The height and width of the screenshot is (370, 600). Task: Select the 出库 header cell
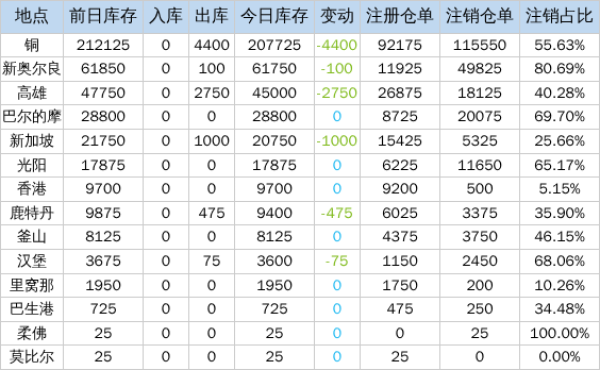pyautogui.click(x=212, y=16)
